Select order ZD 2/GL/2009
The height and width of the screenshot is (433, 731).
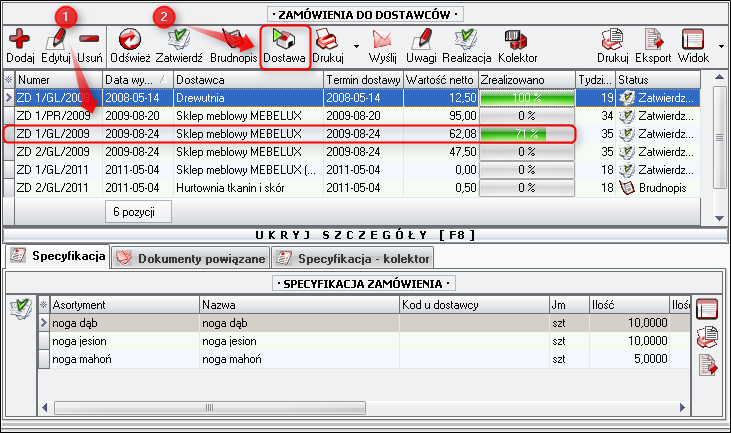[352, 151]
